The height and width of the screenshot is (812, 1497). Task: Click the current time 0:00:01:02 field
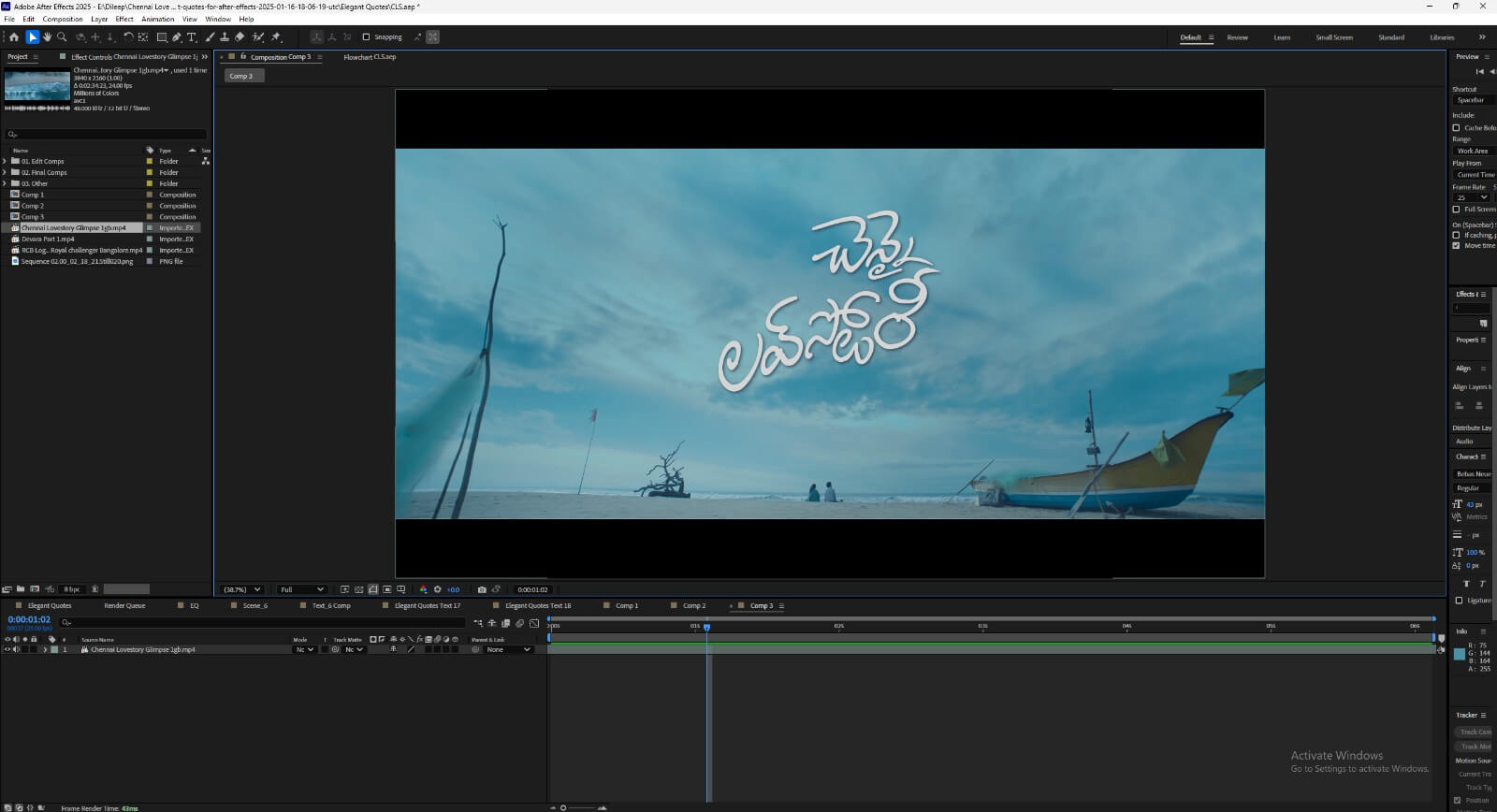29,619
